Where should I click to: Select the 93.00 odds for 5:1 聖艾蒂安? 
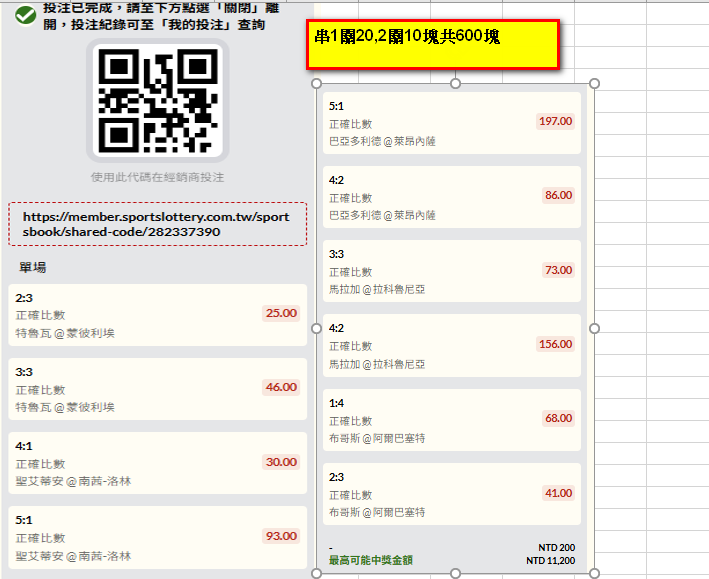pos(281,536)
